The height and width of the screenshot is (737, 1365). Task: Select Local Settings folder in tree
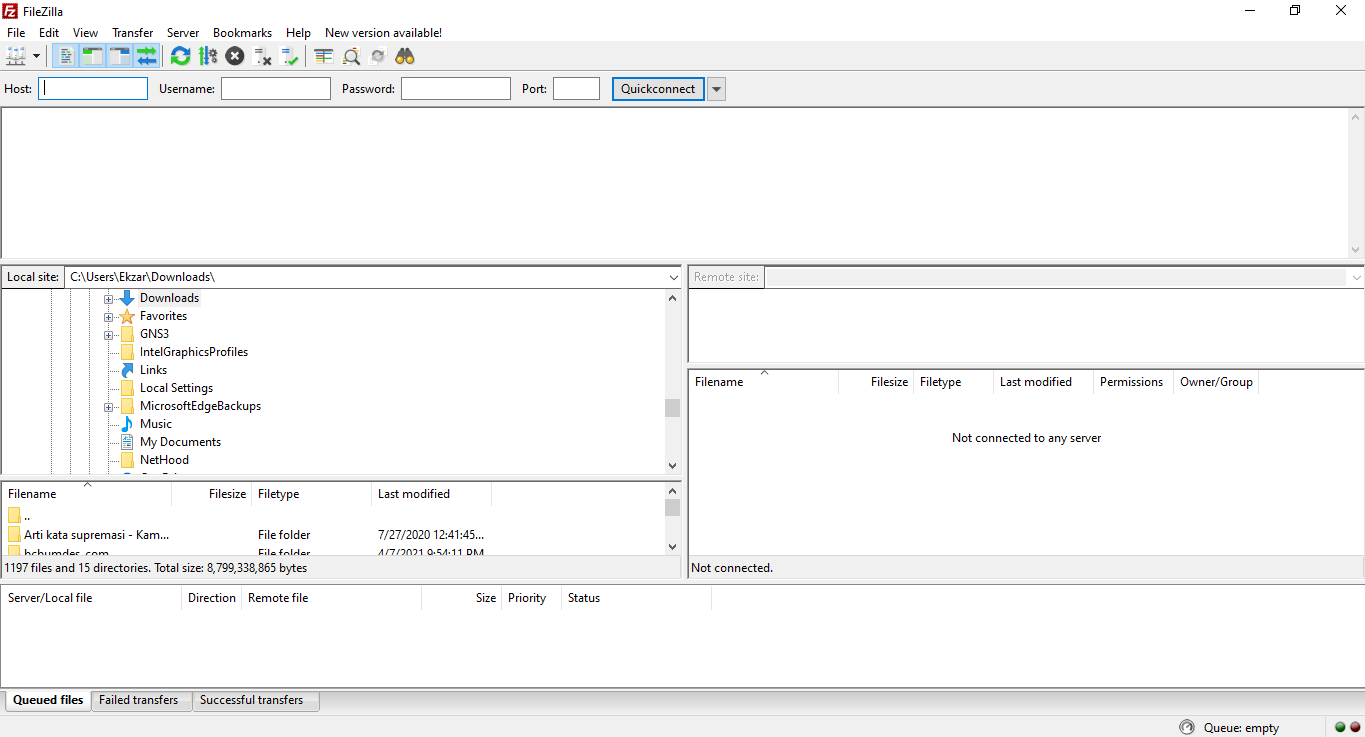[x=176, y=388]
